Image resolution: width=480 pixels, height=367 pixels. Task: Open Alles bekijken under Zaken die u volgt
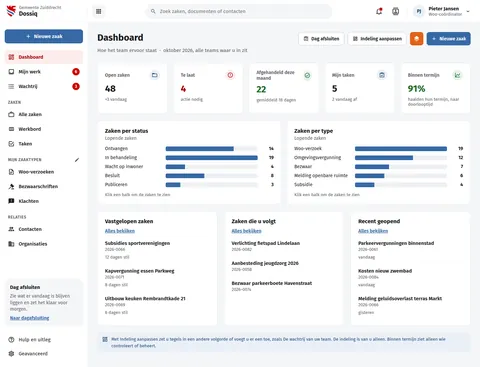tap(246, 231)
